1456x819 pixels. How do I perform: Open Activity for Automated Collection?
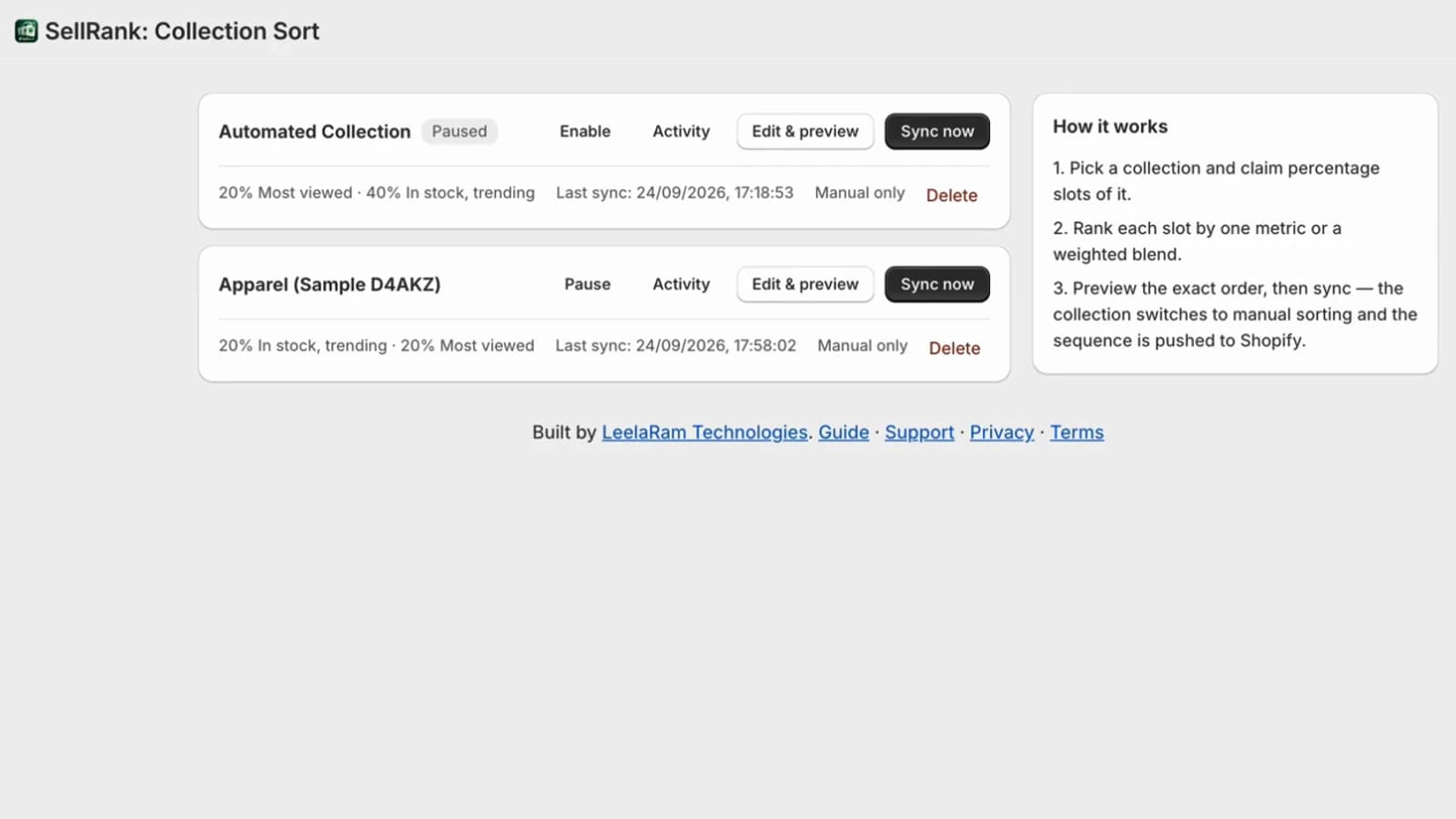[681, 131]
